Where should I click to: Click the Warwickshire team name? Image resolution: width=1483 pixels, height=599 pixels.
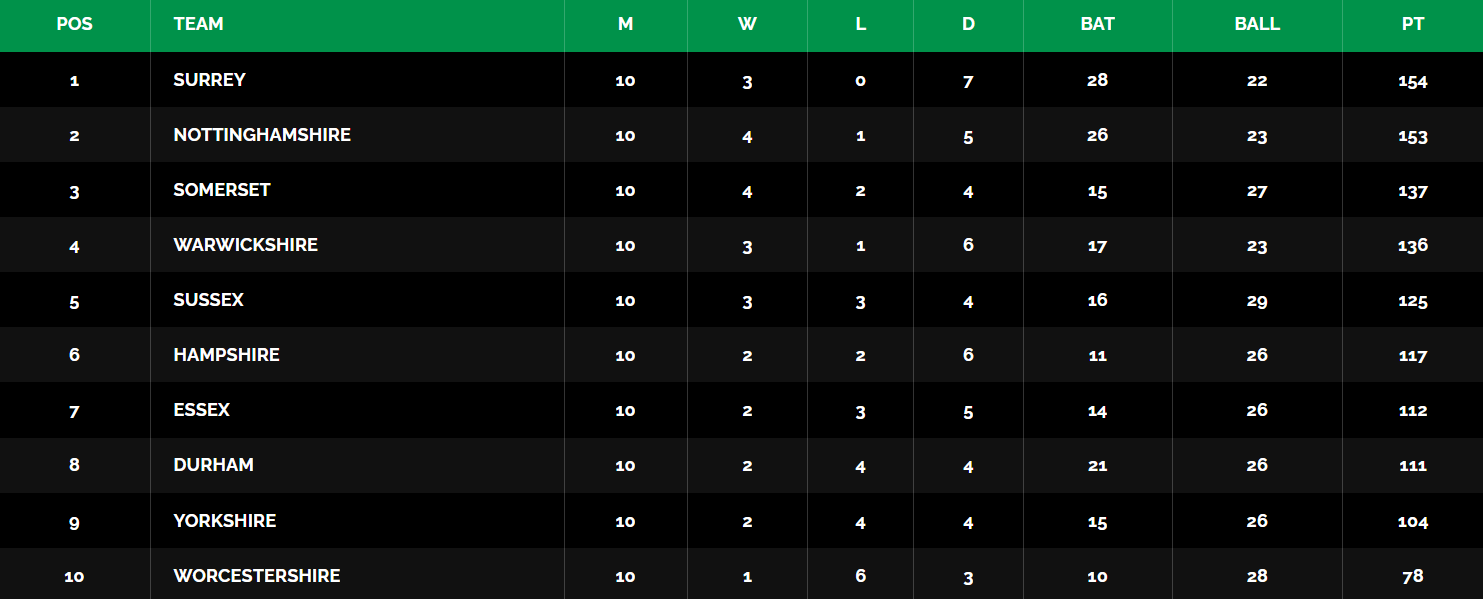tap(245, 245)
